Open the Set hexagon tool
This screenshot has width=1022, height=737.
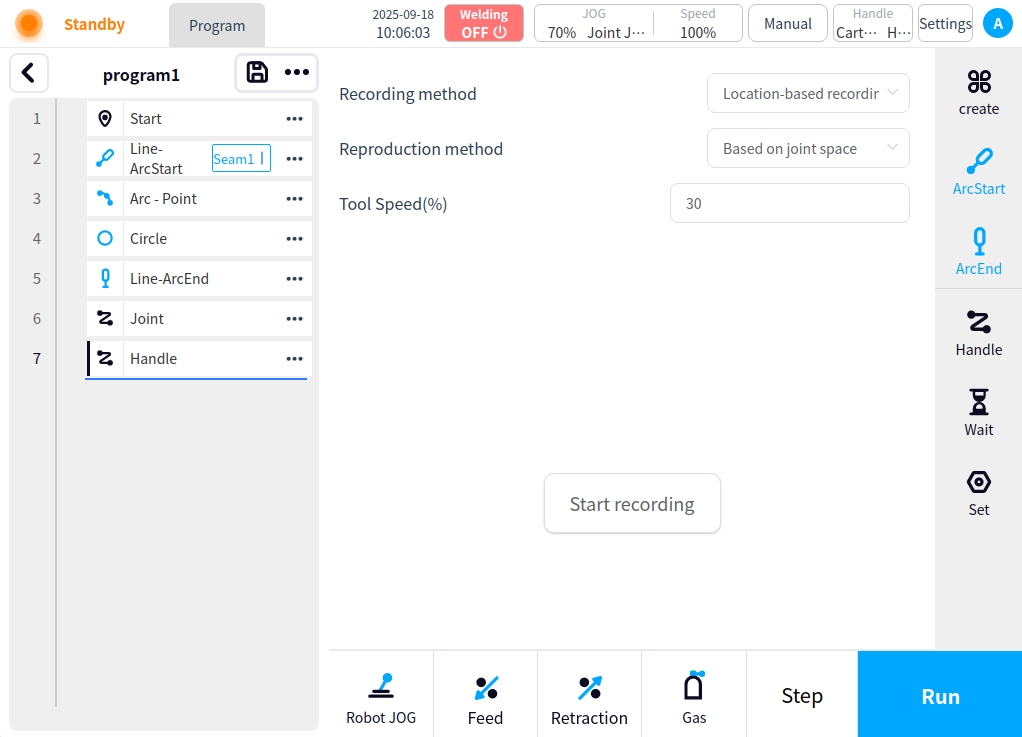tap(978, 493)
